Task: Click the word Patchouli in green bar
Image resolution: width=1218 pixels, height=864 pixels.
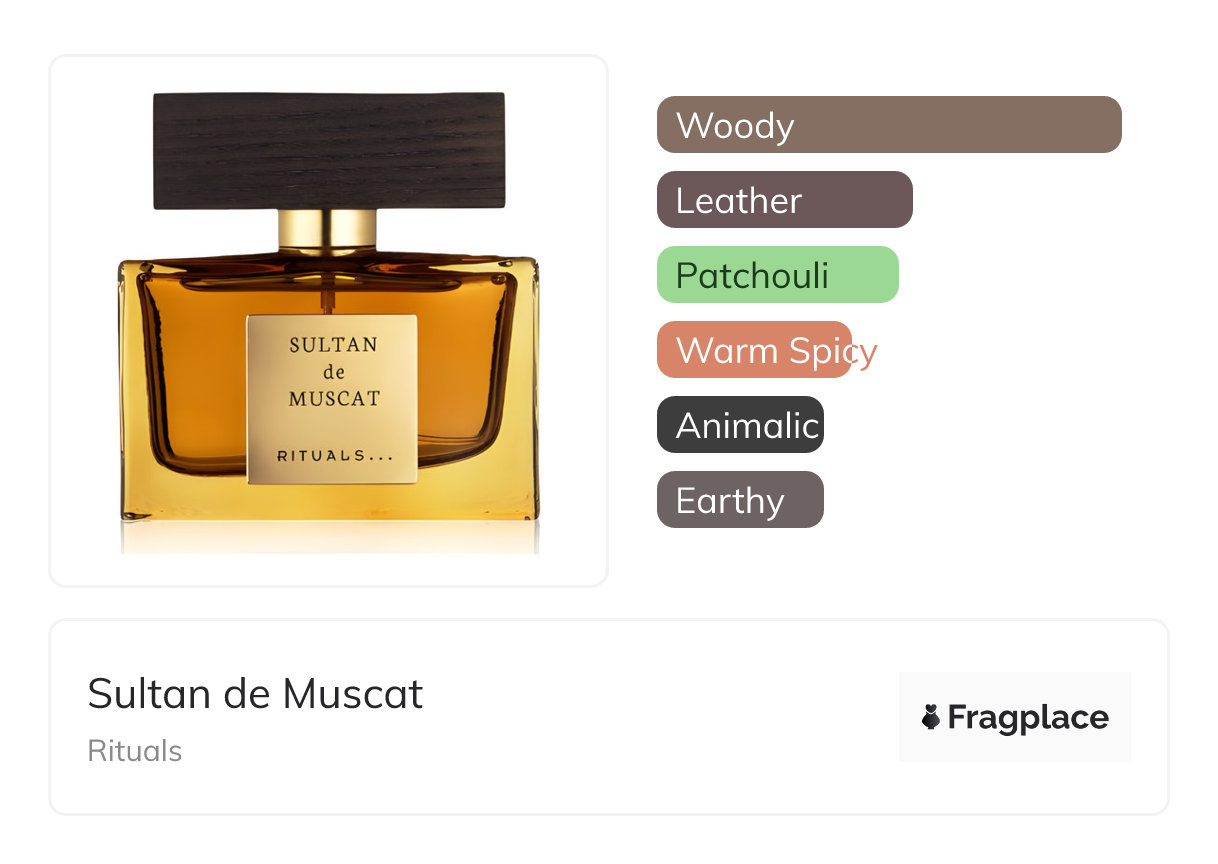Action: click(752, 276)
